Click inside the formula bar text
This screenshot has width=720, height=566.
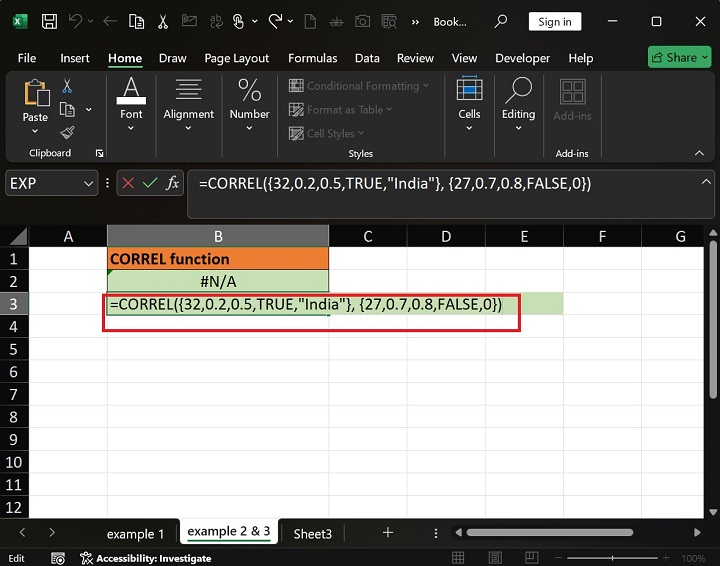tap(395, 184)
